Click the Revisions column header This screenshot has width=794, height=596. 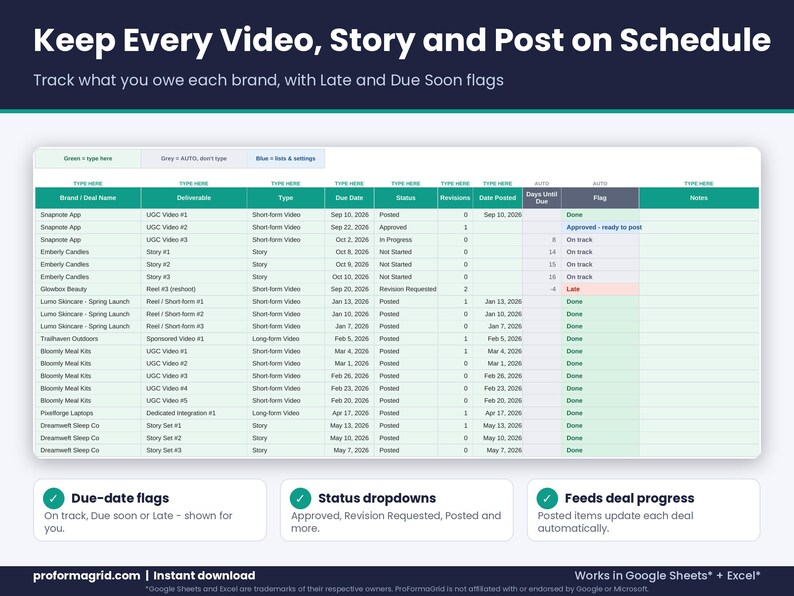455,198
